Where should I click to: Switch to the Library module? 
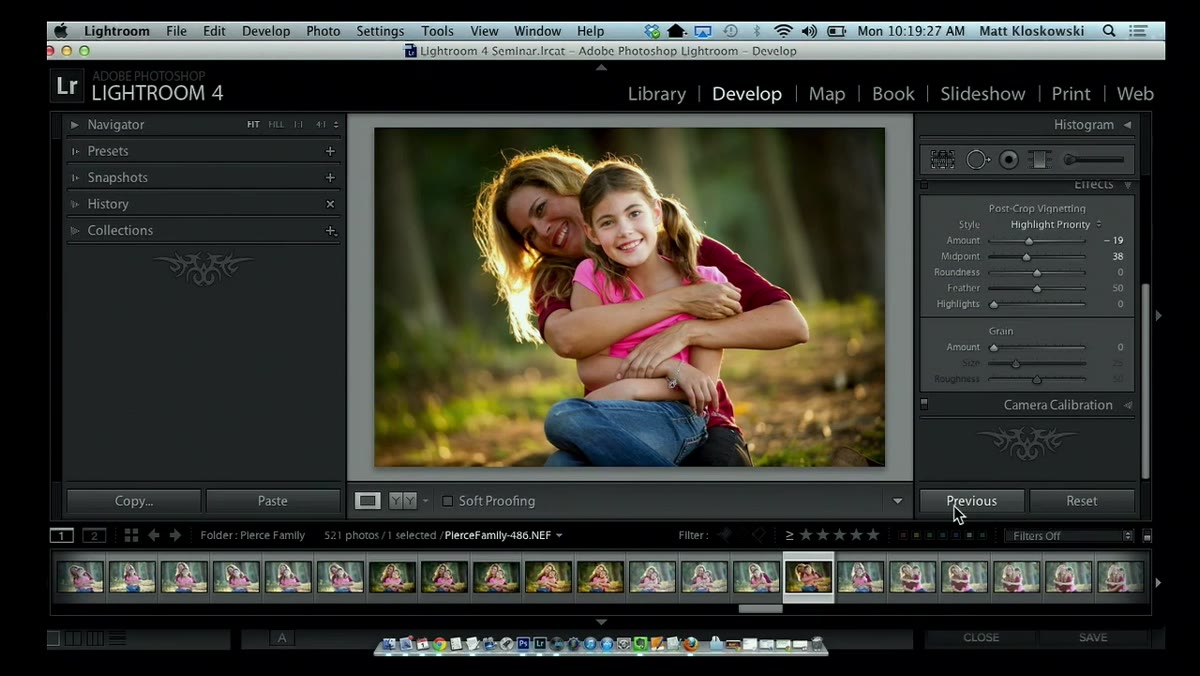656,94
